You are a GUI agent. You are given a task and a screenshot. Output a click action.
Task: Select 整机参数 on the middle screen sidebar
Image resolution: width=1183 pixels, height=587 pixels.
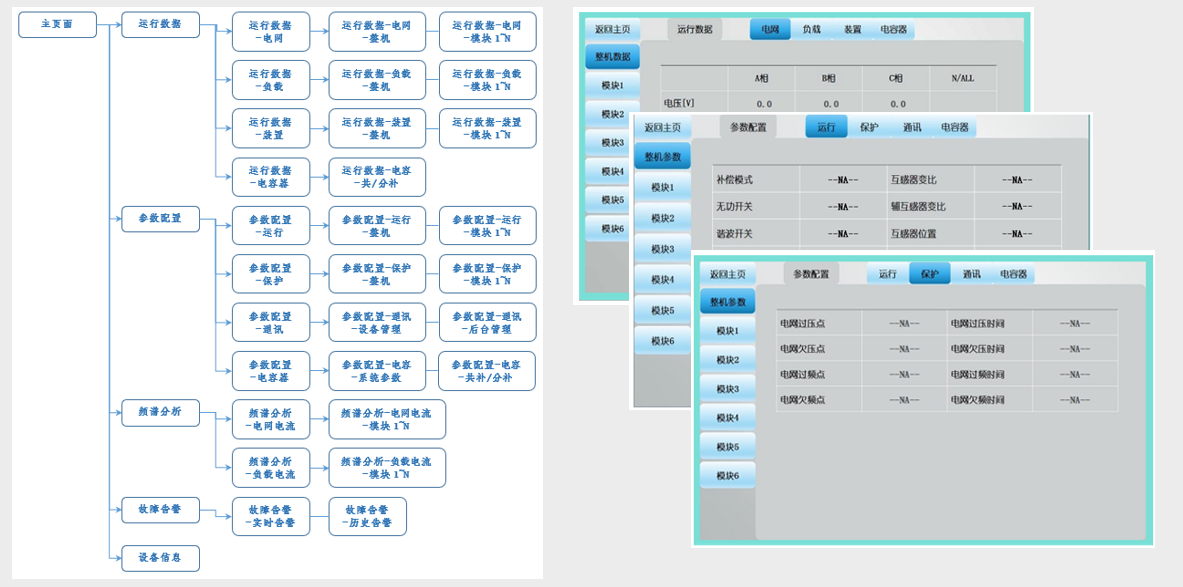point(662,156)
